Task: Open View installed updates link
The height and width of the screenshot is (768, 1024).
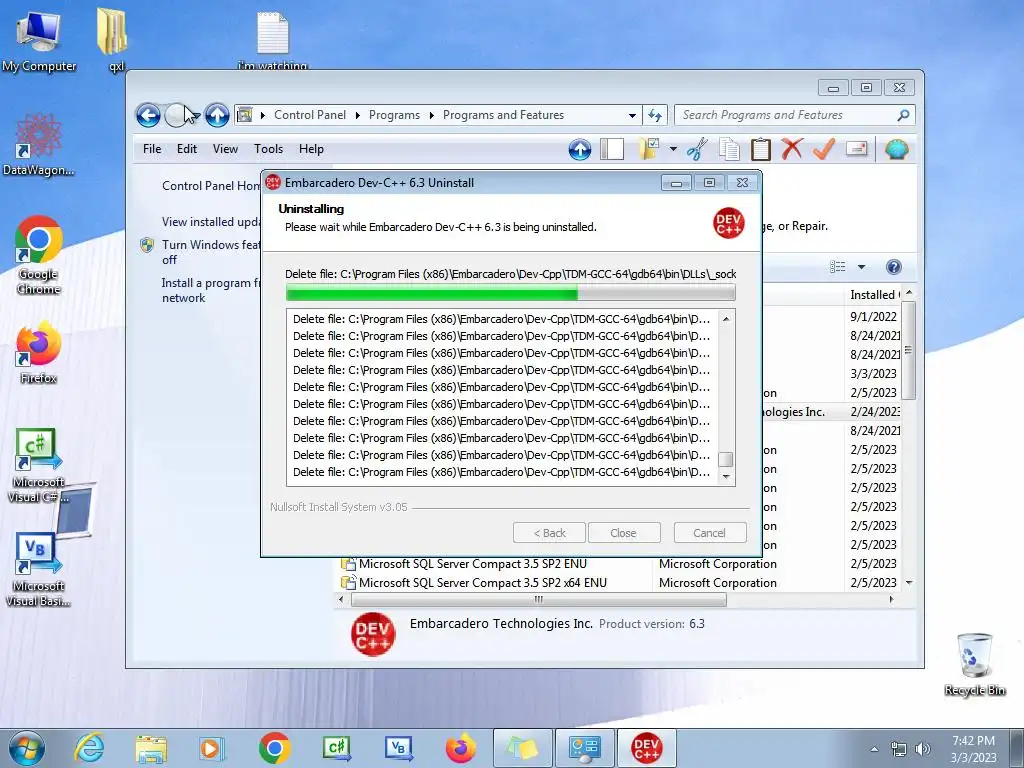Action: [x=211, y=222]
